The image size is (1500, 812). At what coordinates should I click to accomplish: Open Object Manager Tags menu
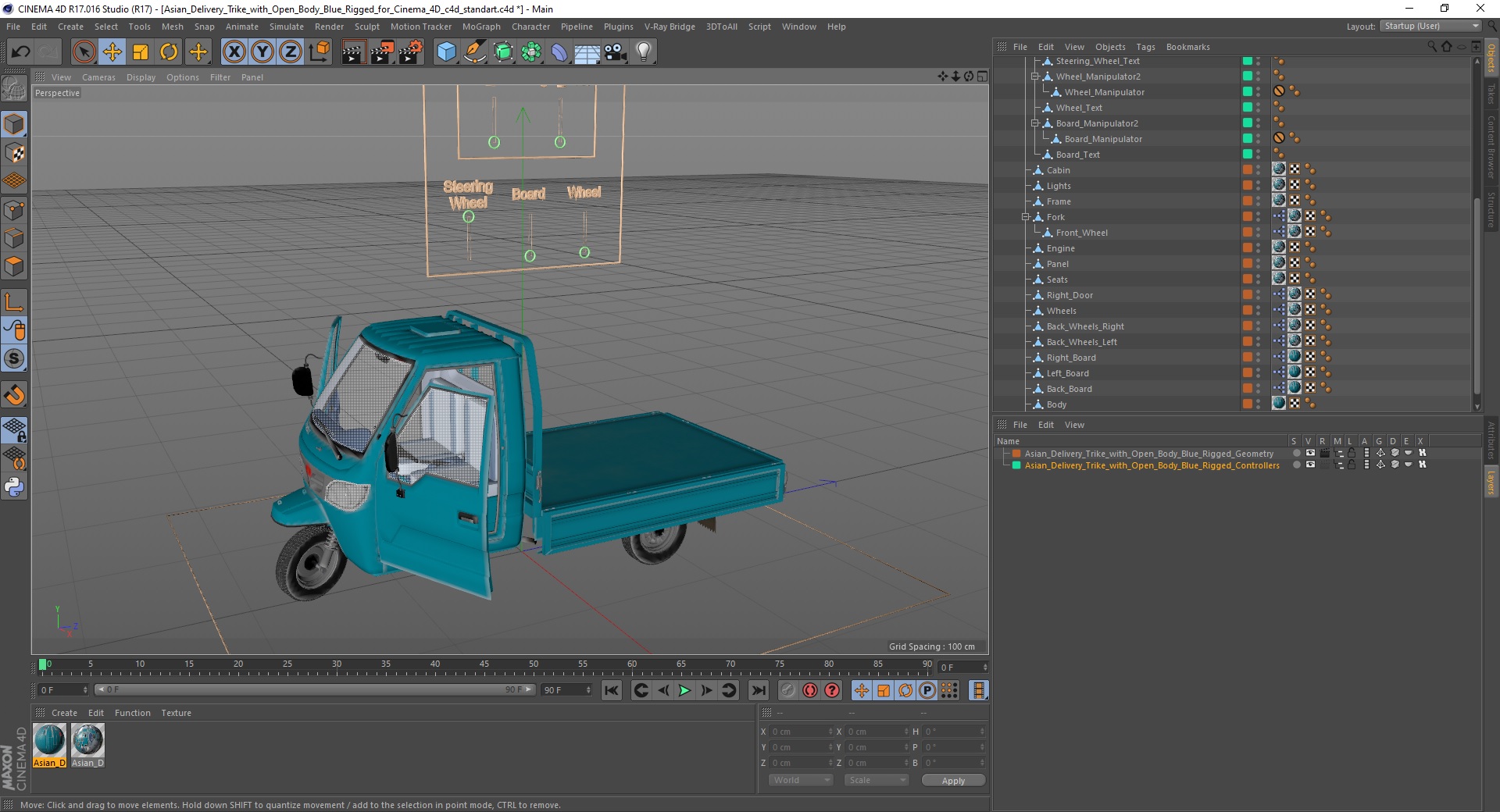click(x=1145, y=47)
